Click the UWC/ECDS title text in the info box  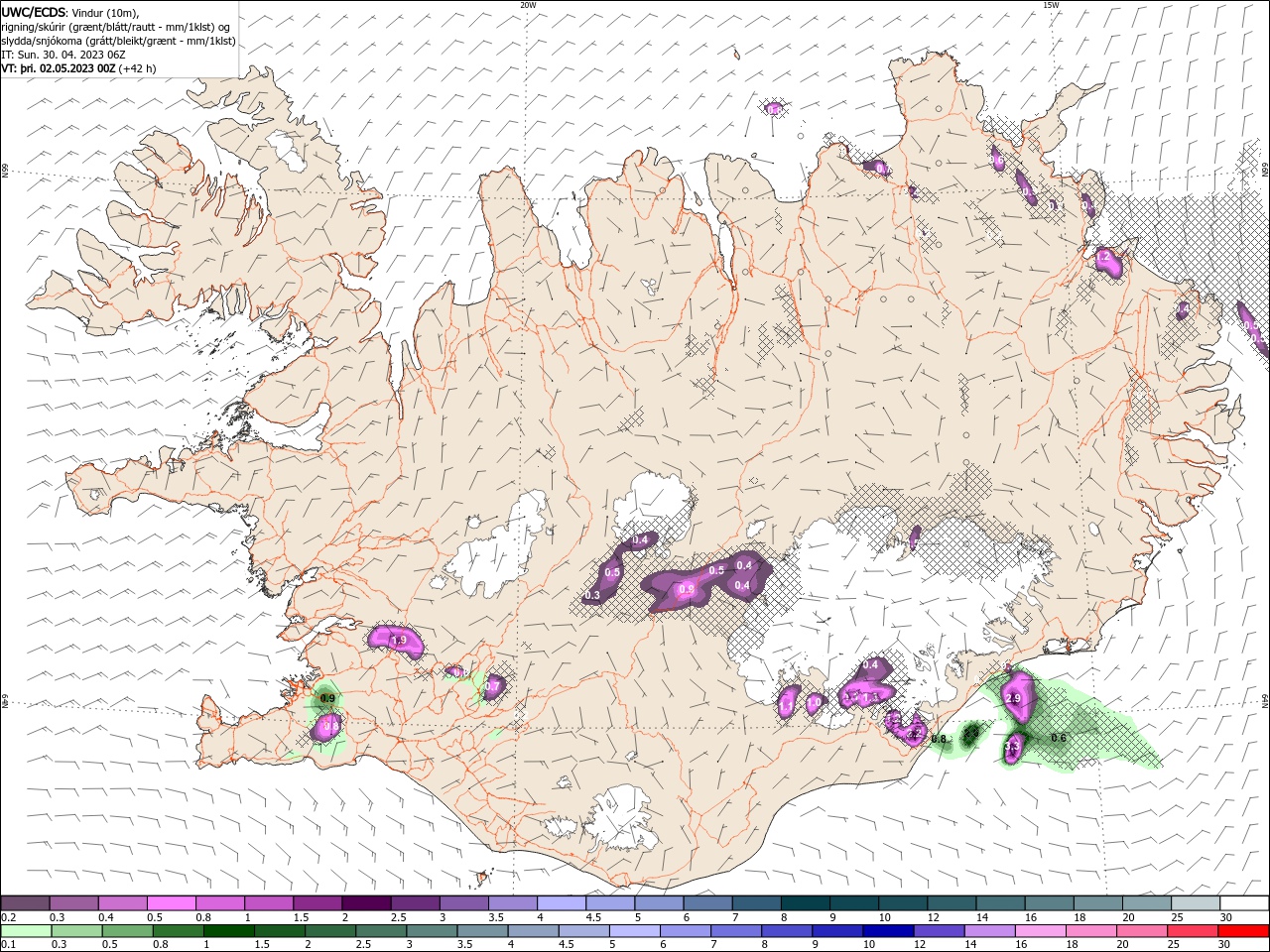[x=35, y=12]
